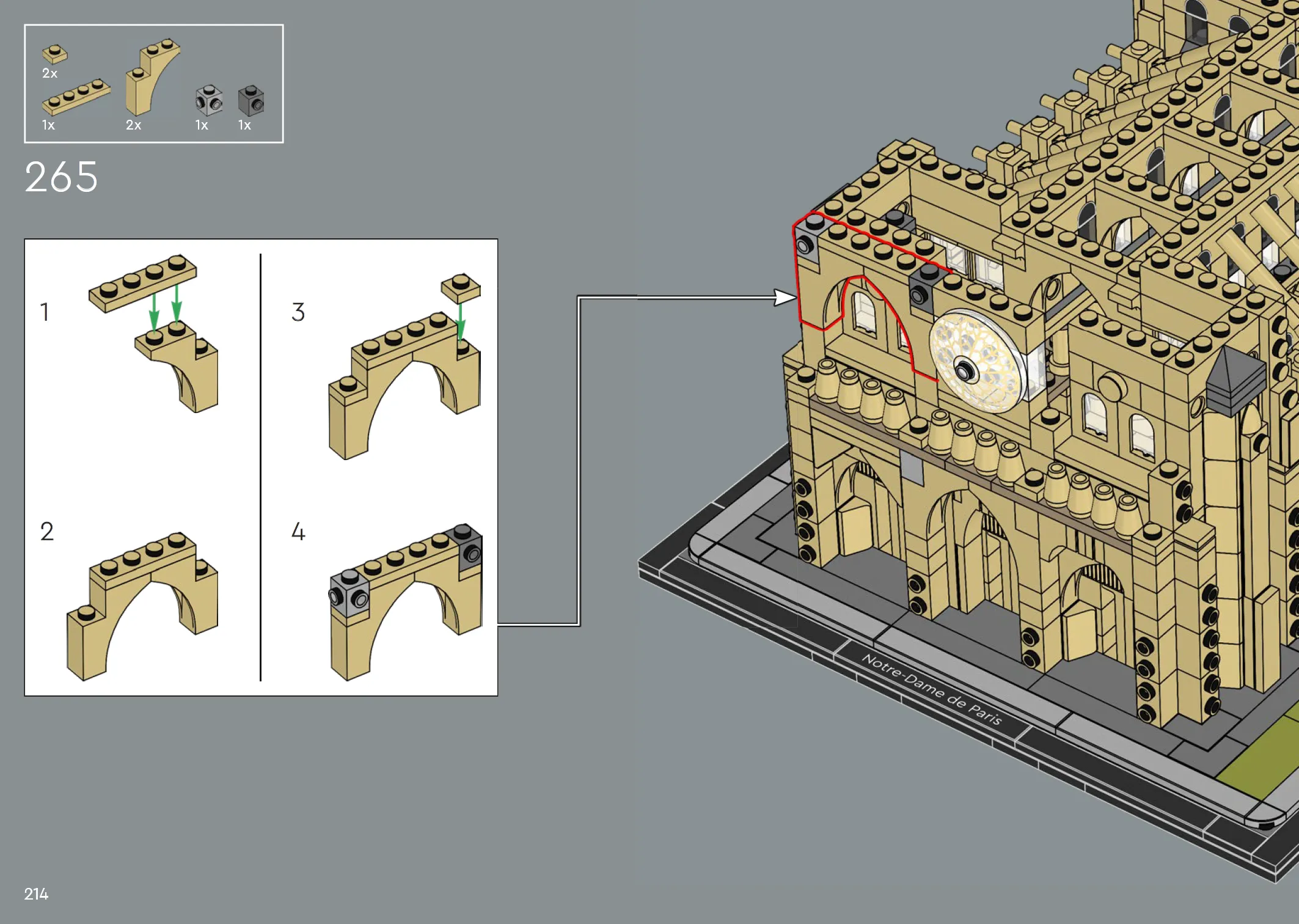Select the light gray brick on sub-step 4 arch
Image resolution: width=1299 pixels, height=924 pixels.
349,593
